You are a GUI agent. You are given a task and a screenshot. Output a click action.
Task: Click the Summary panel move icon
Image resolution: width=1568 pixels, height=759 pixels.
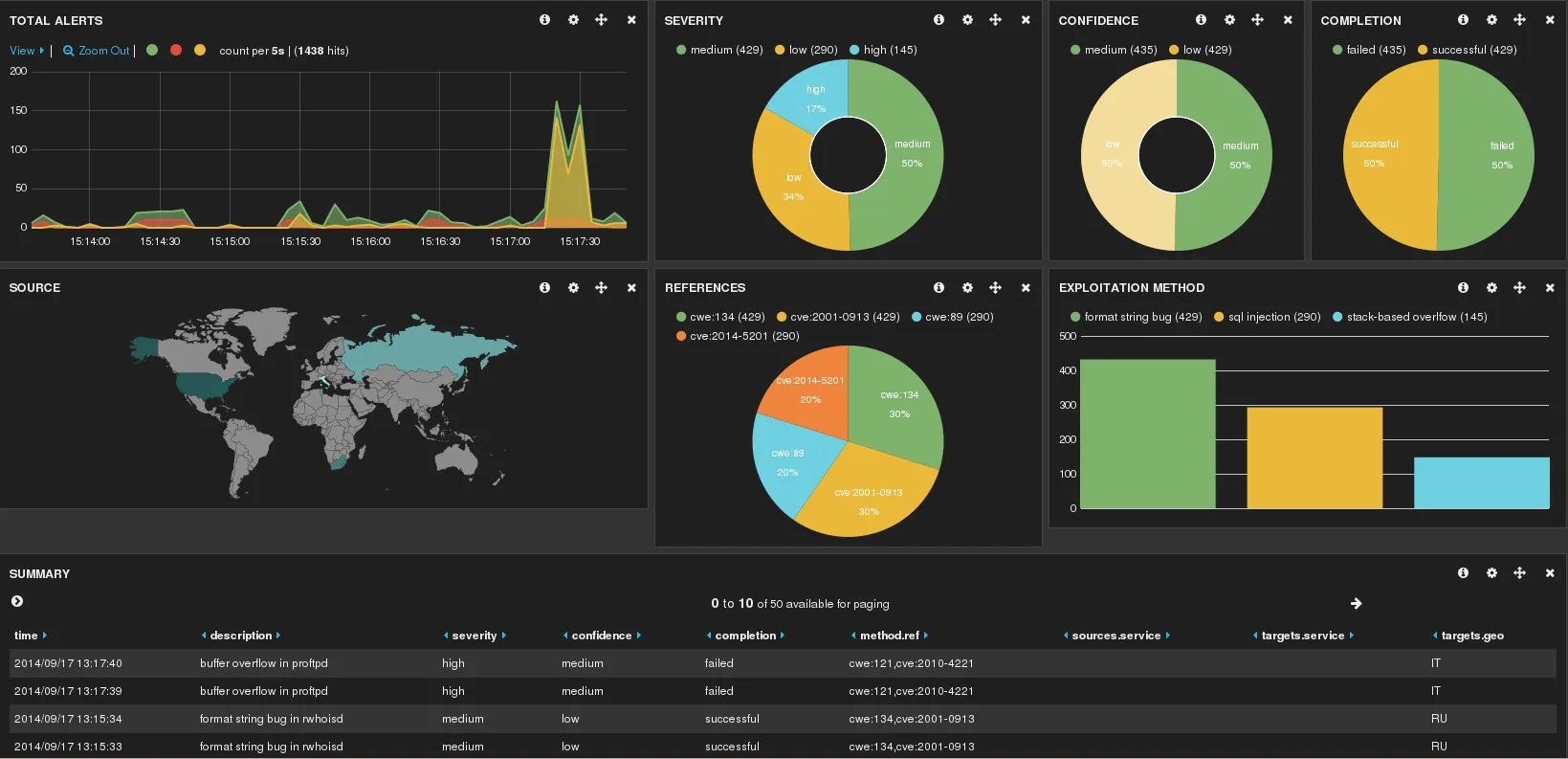tap(1519, 572)
